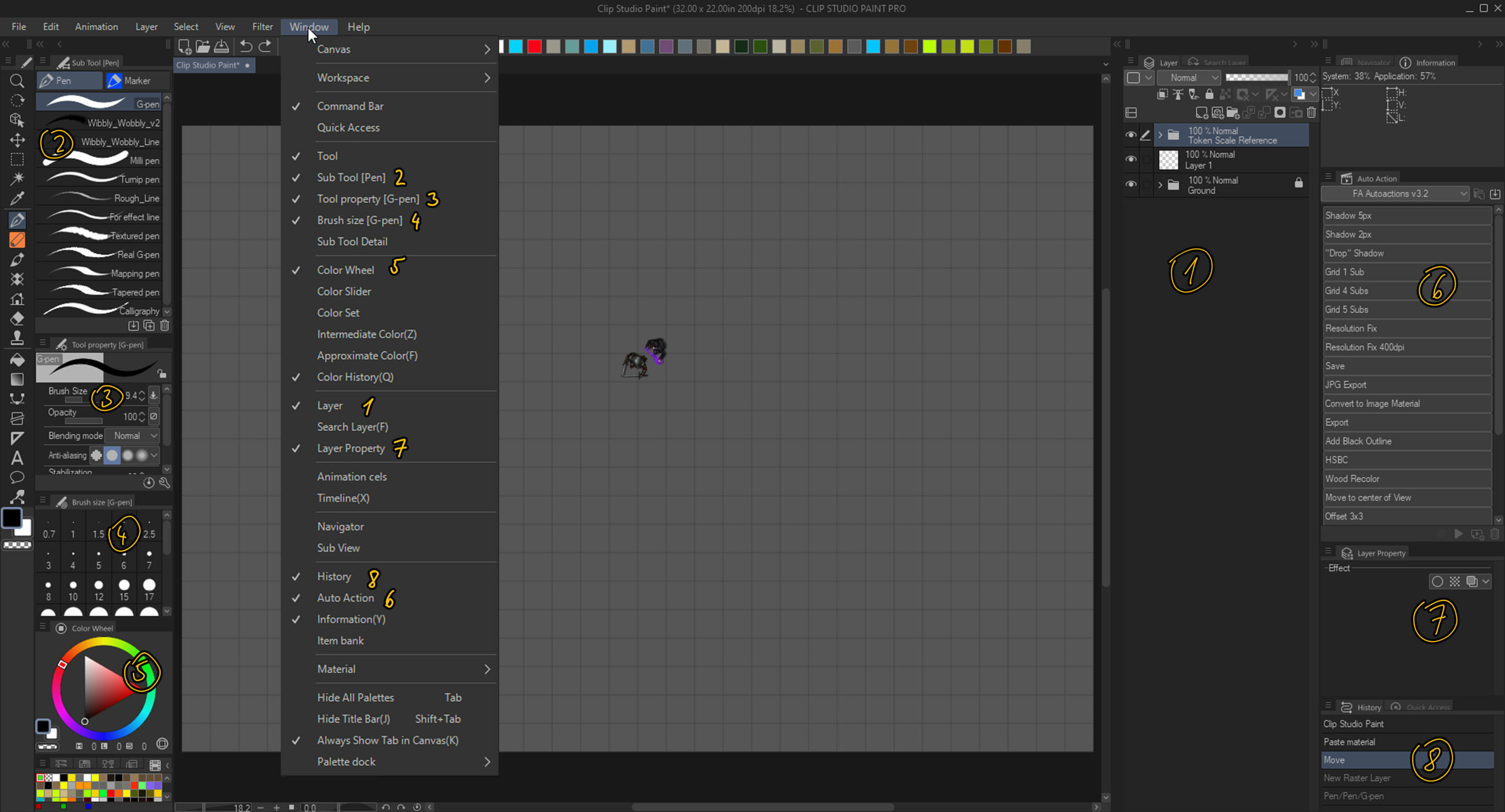Toggle visibility of Layer 1
1505x812 pixels.
coord(1131,159)
